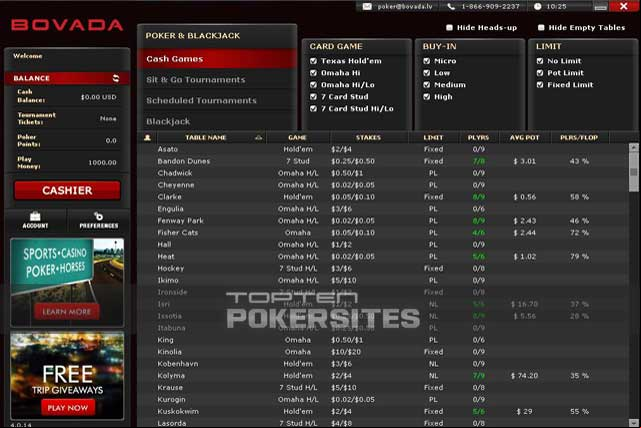
Task: Open the Preferences icon
Action: [x=98, y=216]
